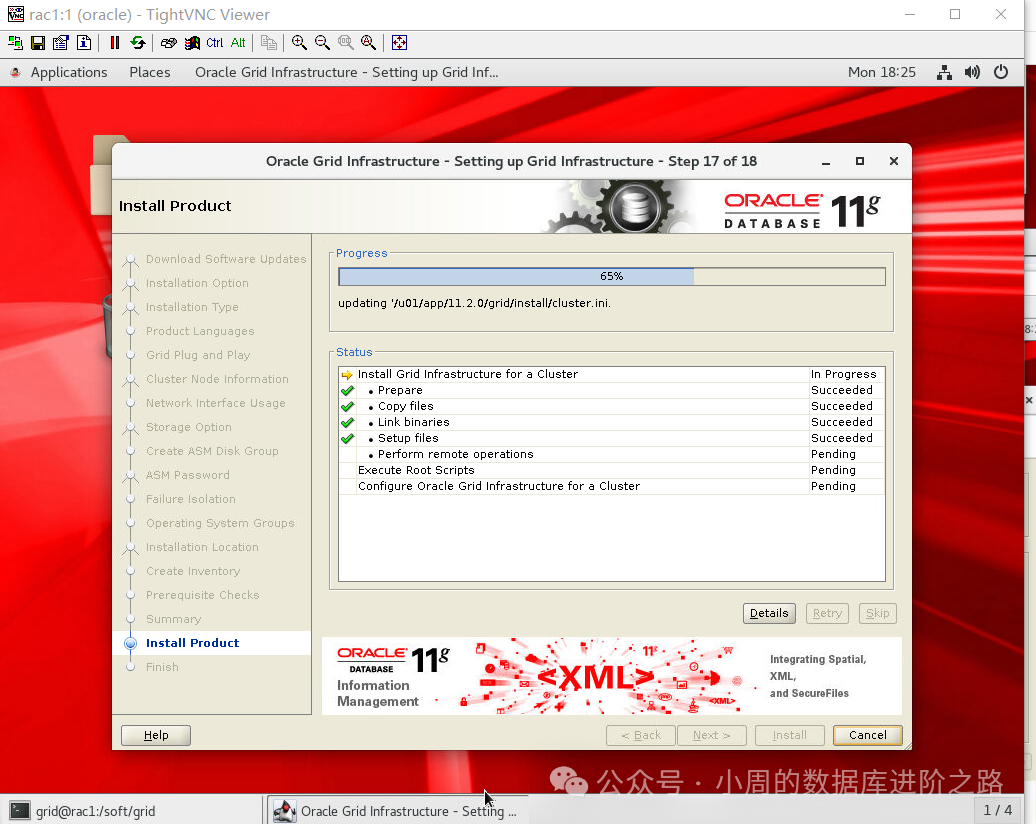Show Connection info icon

point(84,43)
